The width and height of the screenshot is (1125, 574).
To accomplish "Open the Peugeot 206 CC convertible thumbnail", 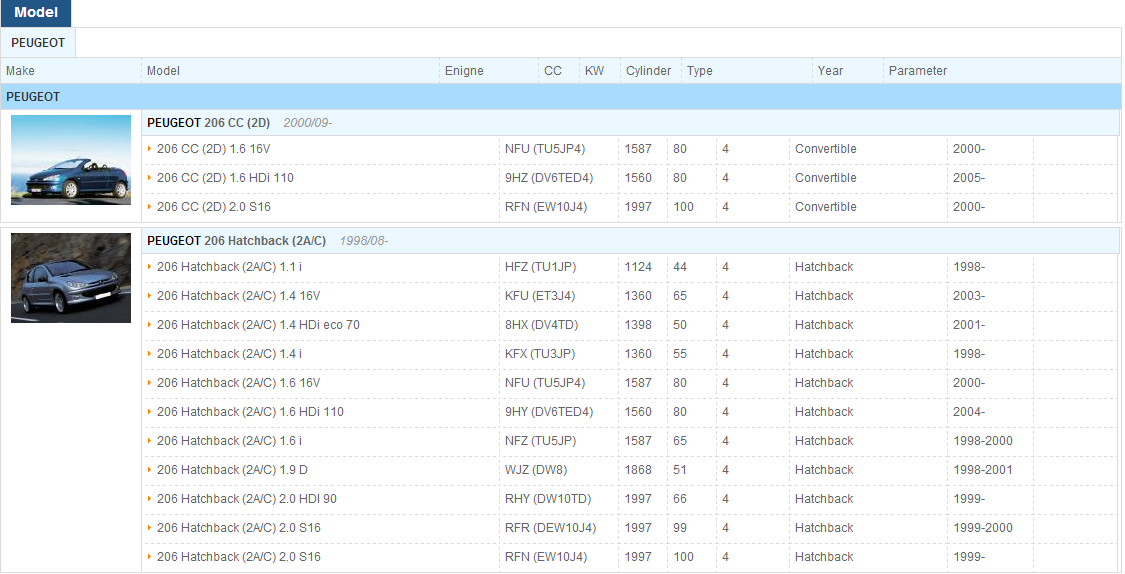I will [71, 160].
